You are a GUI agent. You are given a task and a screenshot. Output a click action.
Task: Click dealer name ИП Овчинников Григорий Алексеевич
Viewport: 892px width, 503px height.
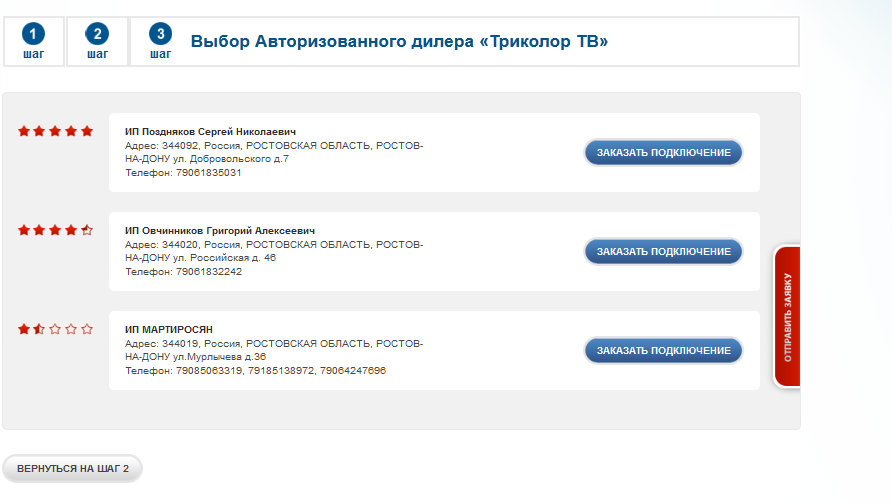click(x=220, y=231)
